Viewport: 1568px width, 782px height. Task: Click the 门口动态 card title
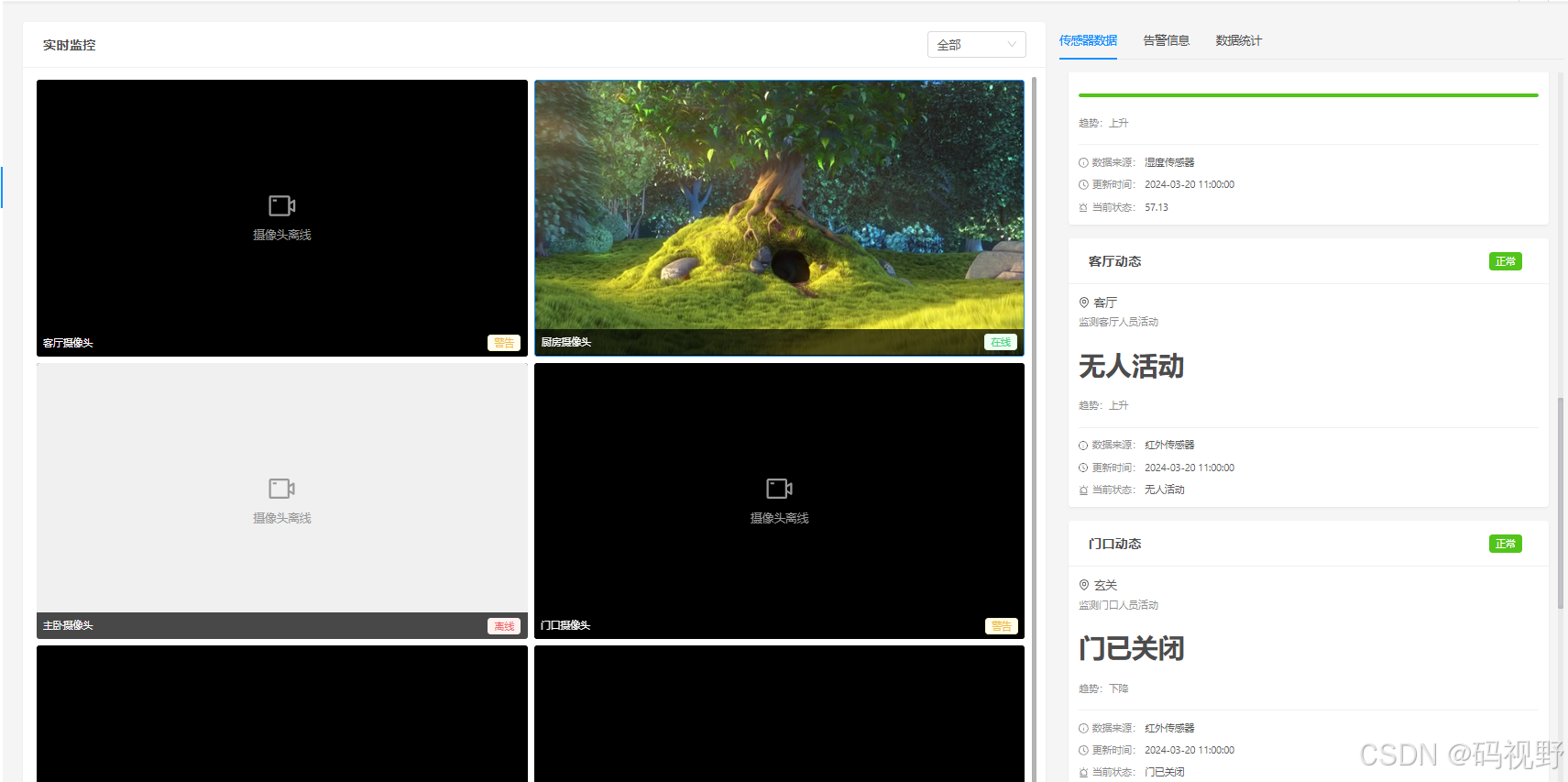(1114, 544)
